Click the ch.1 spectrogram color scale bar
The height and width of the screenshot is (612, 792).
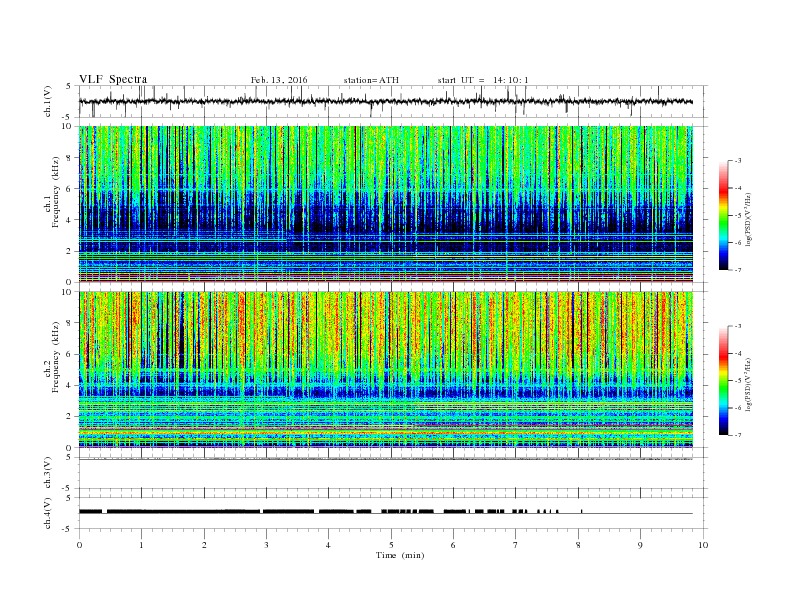724,216
